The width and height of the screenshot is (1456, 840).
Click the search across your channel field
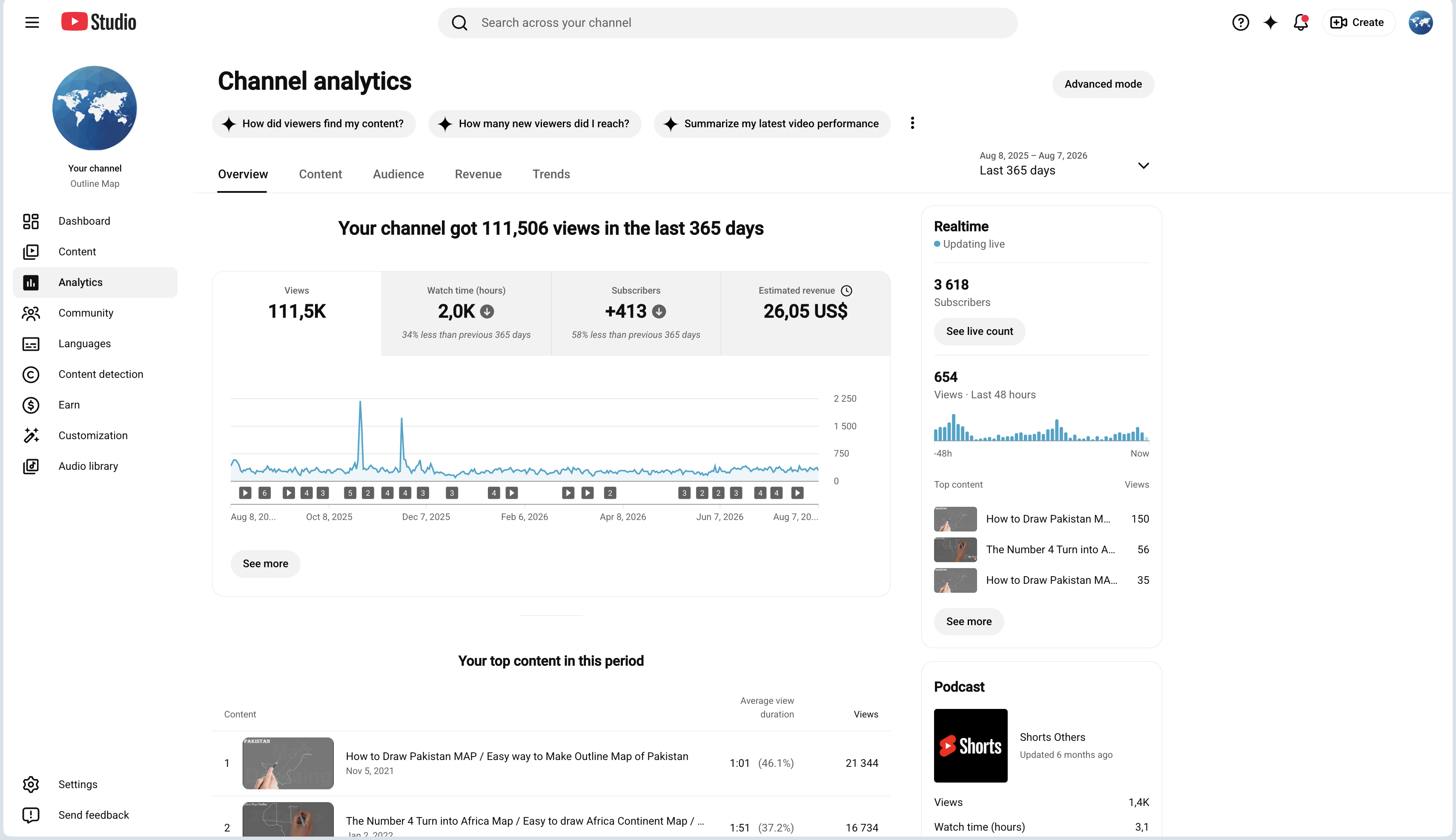coord(727,23)
